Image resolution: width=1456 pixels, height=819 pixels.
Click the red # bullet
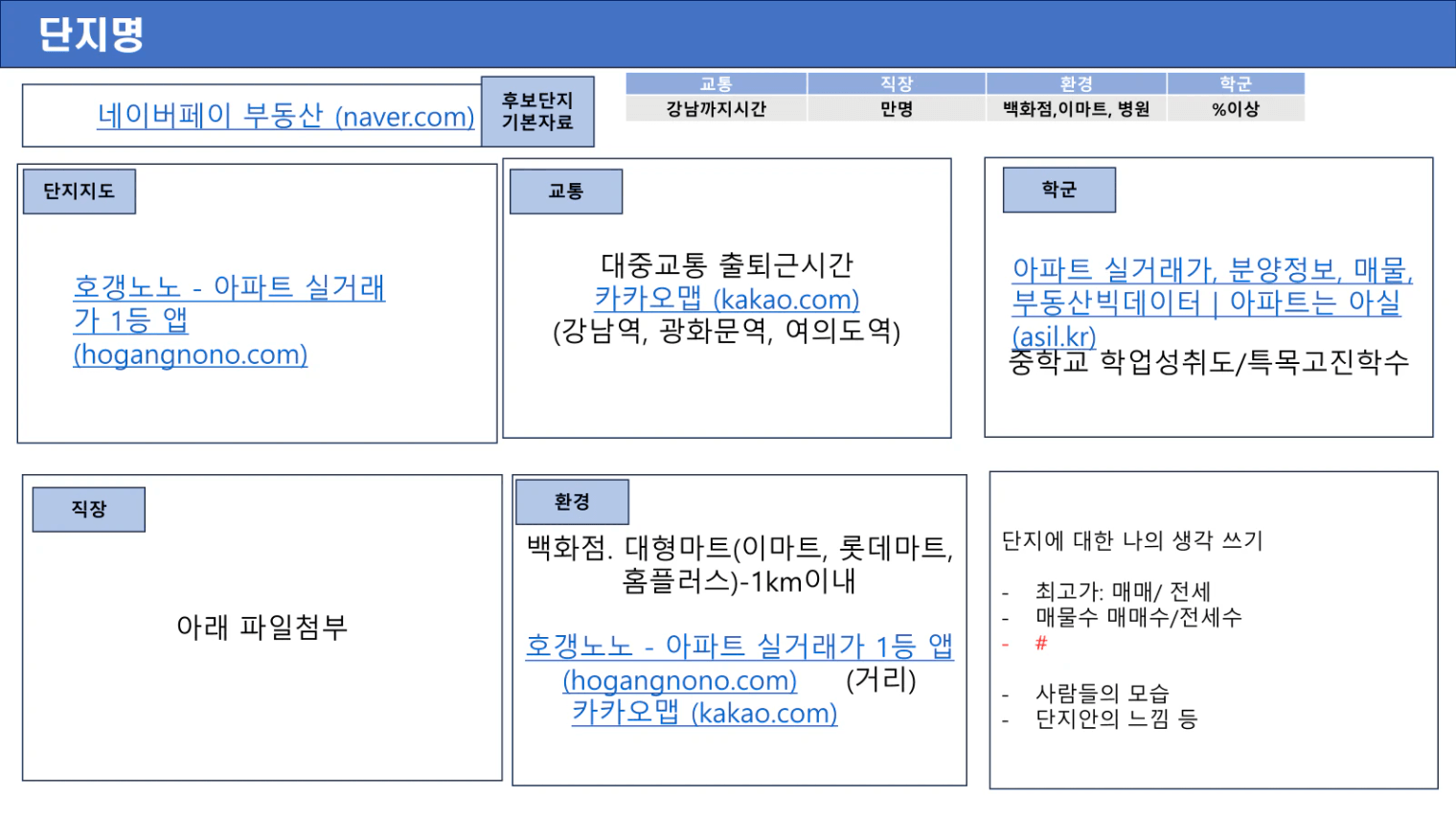point(1041,643)
